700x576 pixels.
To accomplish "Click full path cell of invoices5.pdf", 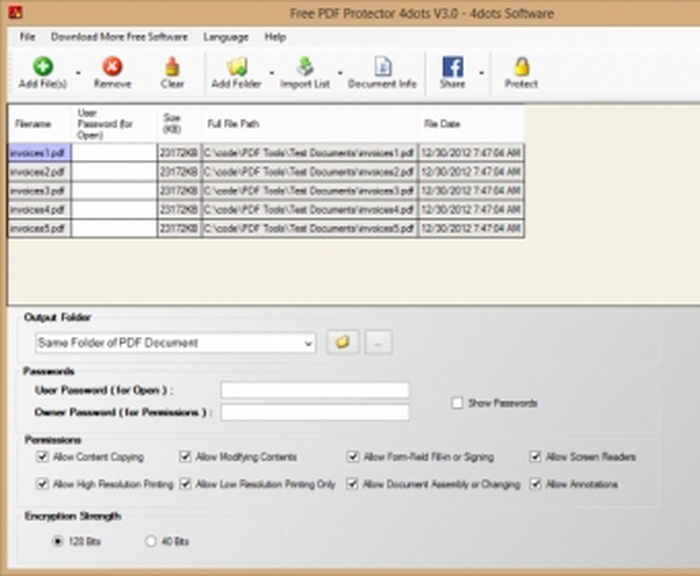I will [x=310, y=229].
